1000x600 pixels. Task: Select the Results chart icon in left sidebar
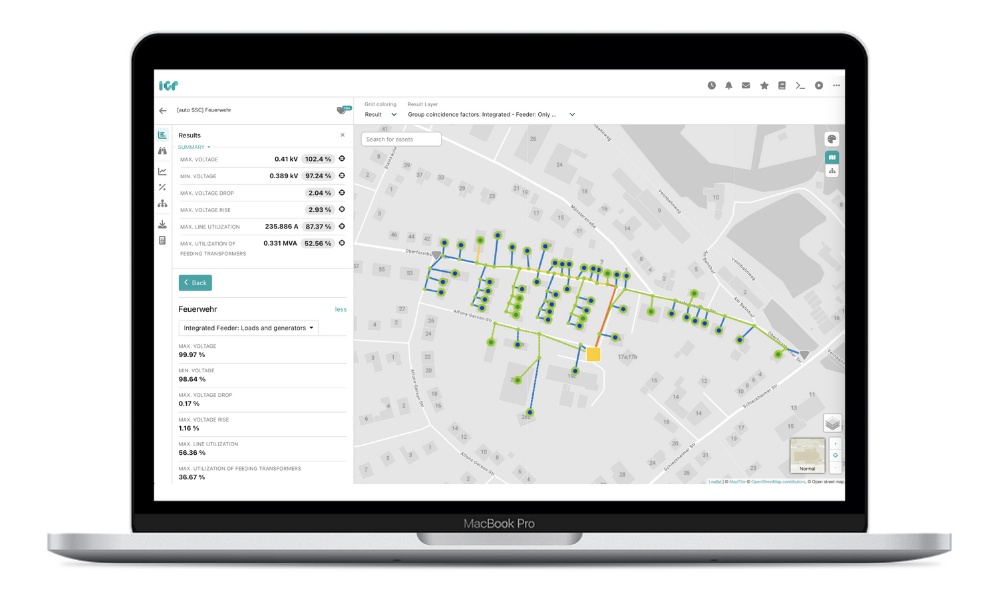162,135
